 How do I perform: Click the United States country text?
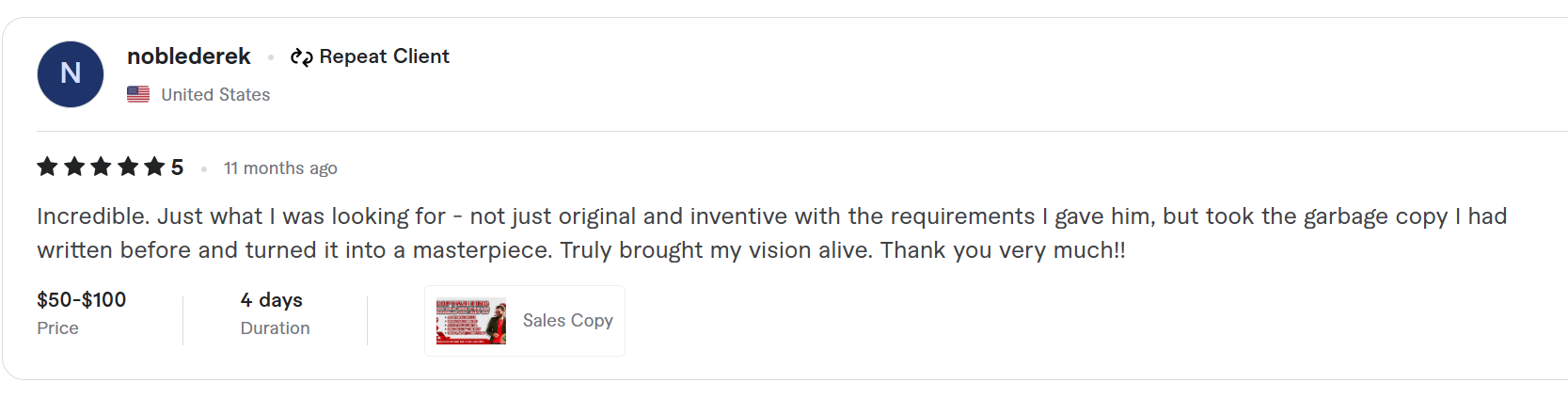215,94
